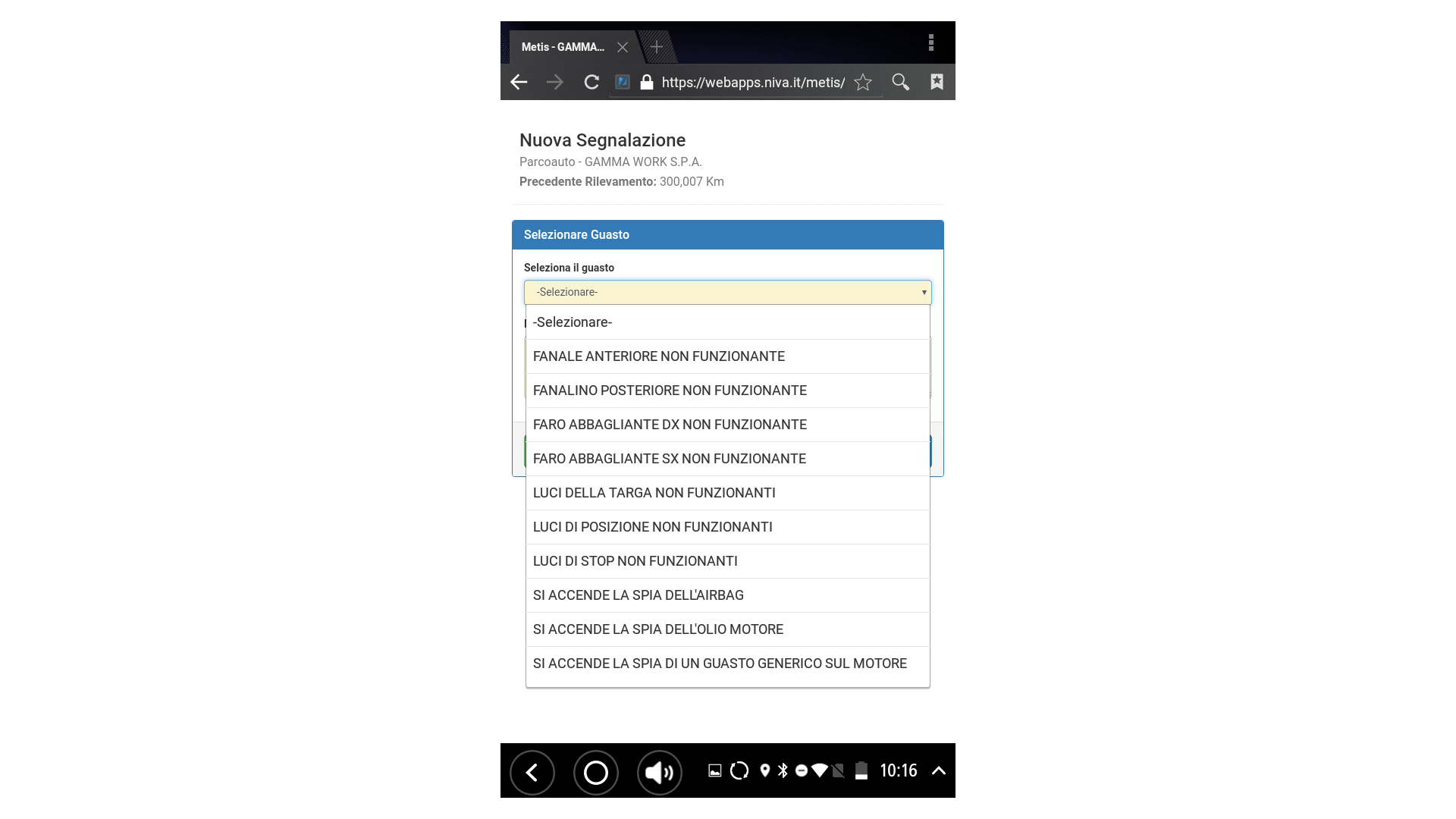Open the browser search magnifier
The image size is (1456, 819).
pos(900,82)
